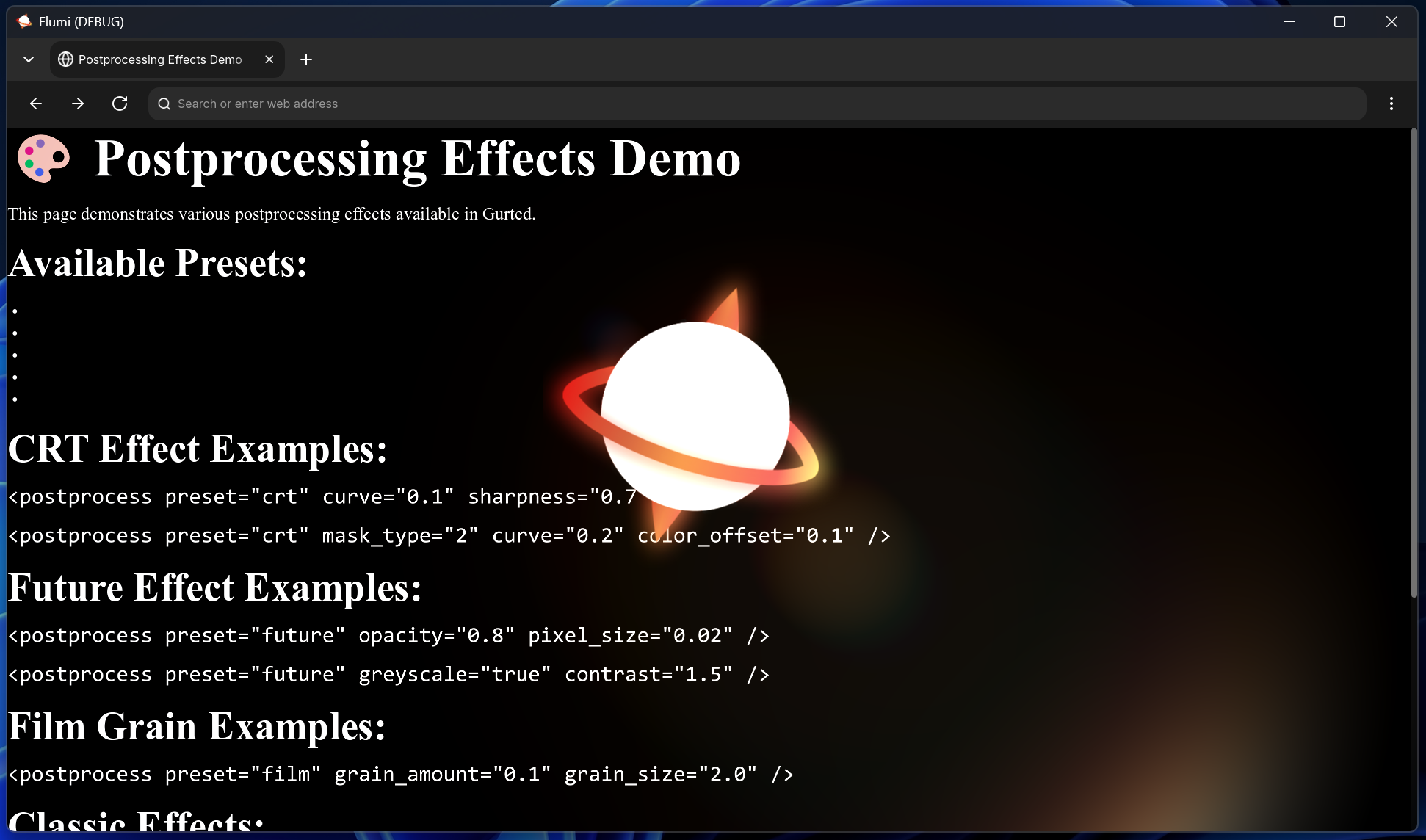This screenshot has height=840, width=1426.
Task: Click the palette icon next to the page heading
Action: point(43,158)
